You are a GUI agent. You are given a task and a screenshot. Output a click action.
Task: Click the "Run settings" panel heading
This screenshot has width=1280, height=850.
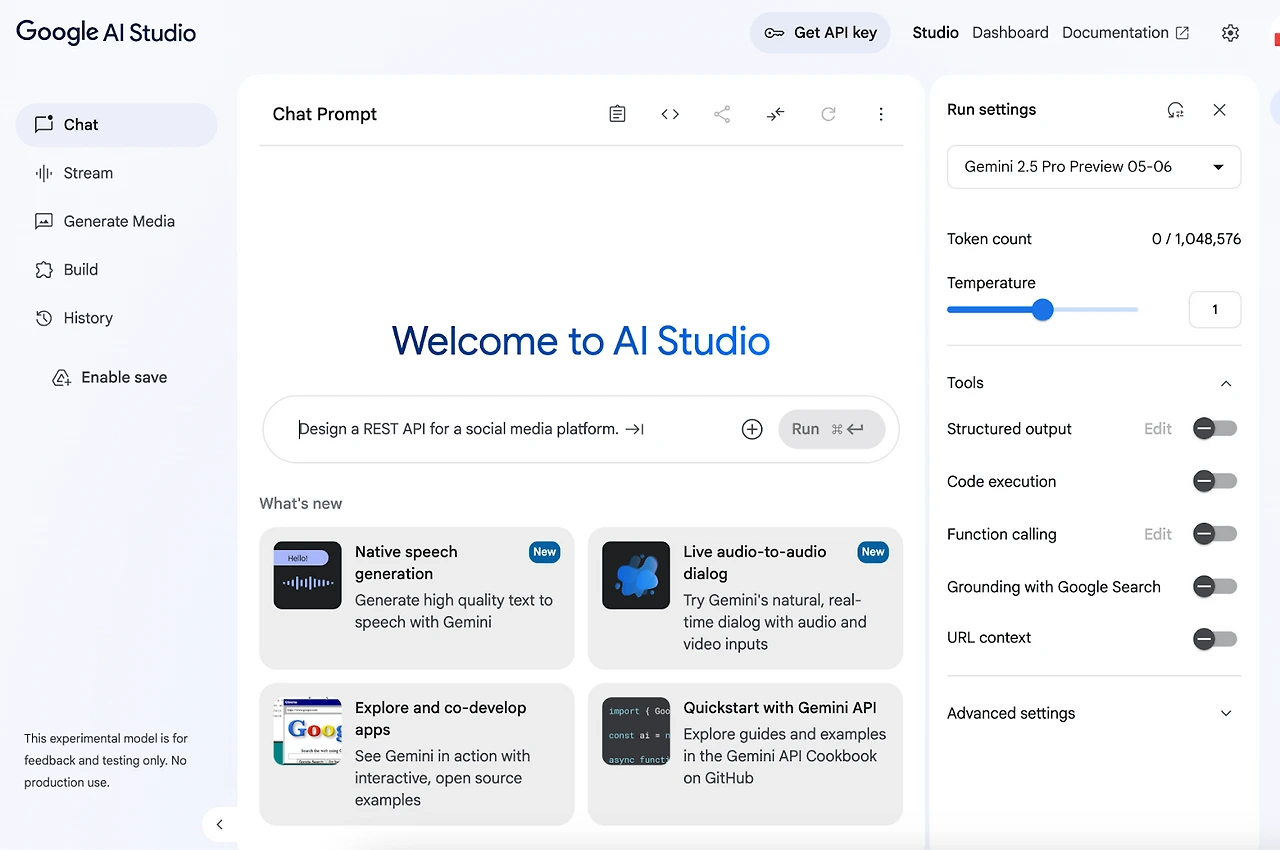point(992,110)
